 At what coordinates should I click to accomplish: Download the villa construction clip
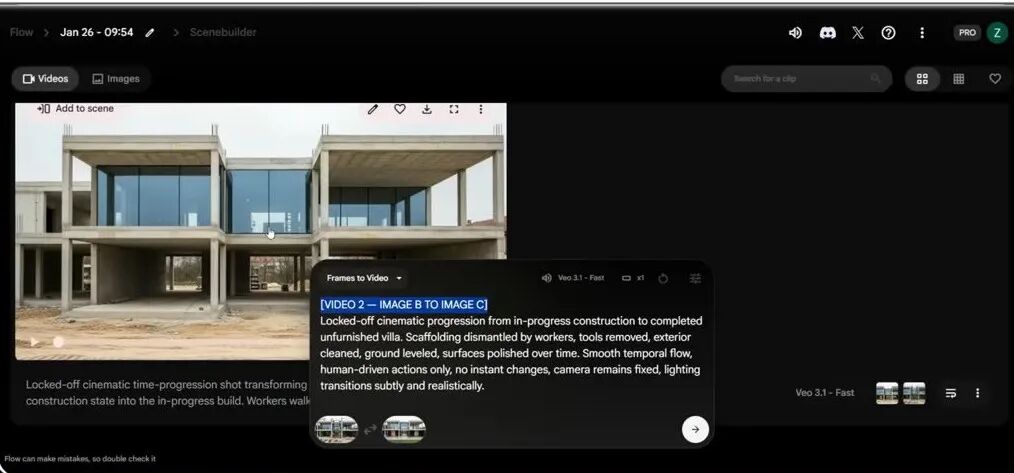pyautogui.click(x=427, y=109)
